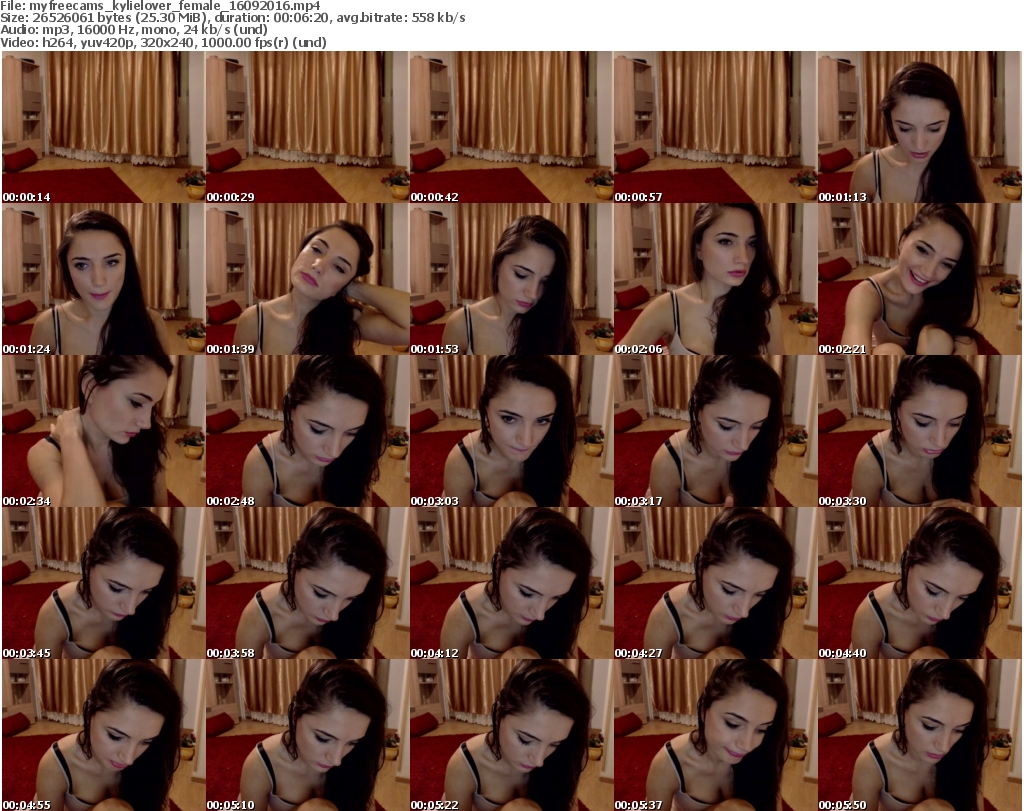1024x811 pixels.
Task: Open the thumbnail marked 00:03:30
Action: pos(918,431)
